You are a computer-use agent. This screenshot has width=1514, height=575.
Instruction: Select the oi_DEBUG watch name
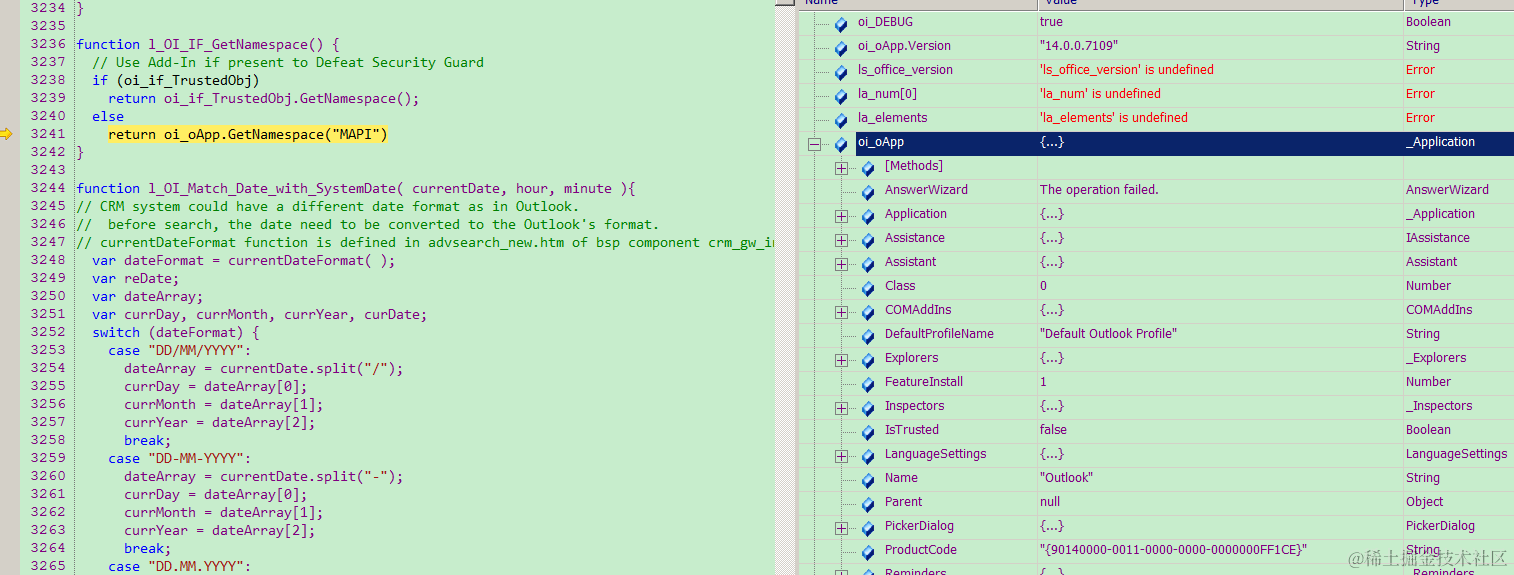pyautogui.click(x=885, y=22)
